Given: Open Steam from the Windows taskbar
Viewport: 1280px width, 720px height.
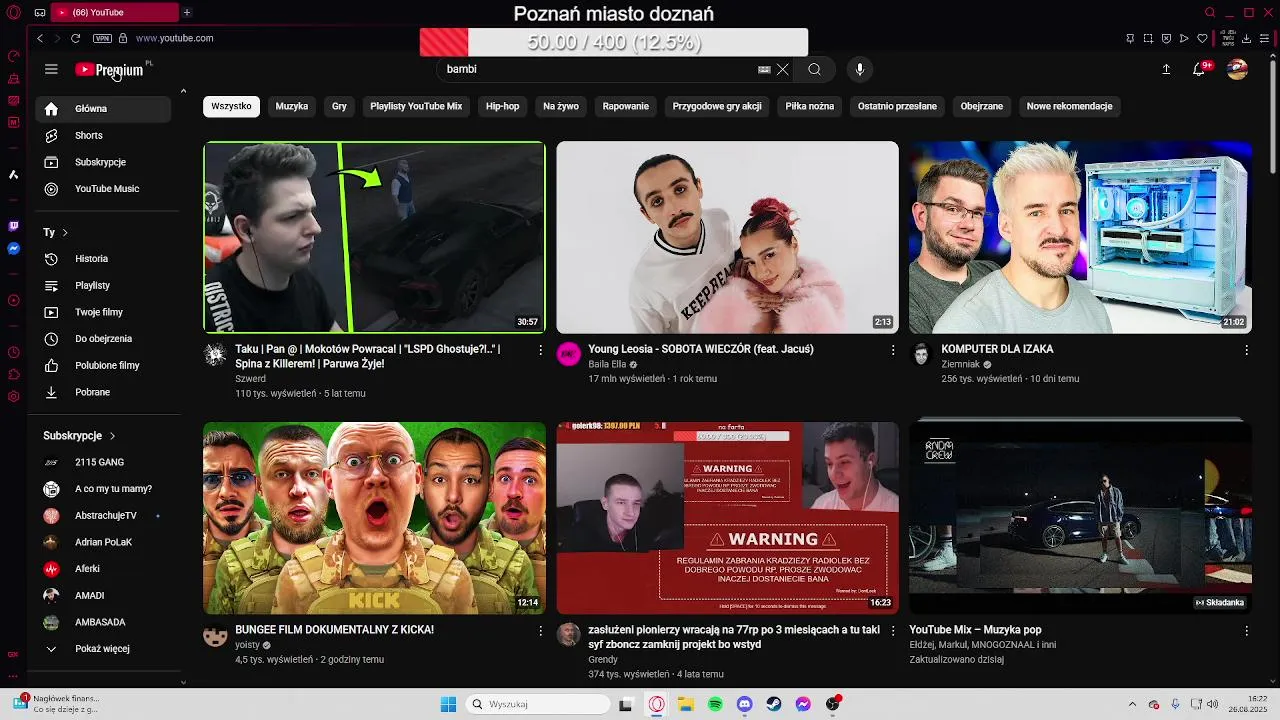Looking at the screenshot, I should pyautogui.click(x=774, y=704).
